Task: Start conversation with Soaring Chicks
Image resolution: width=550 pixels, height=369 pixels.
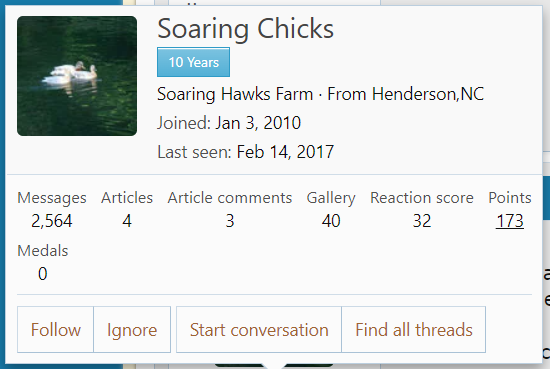Action: pyautogui.click(x=259, y=330)
